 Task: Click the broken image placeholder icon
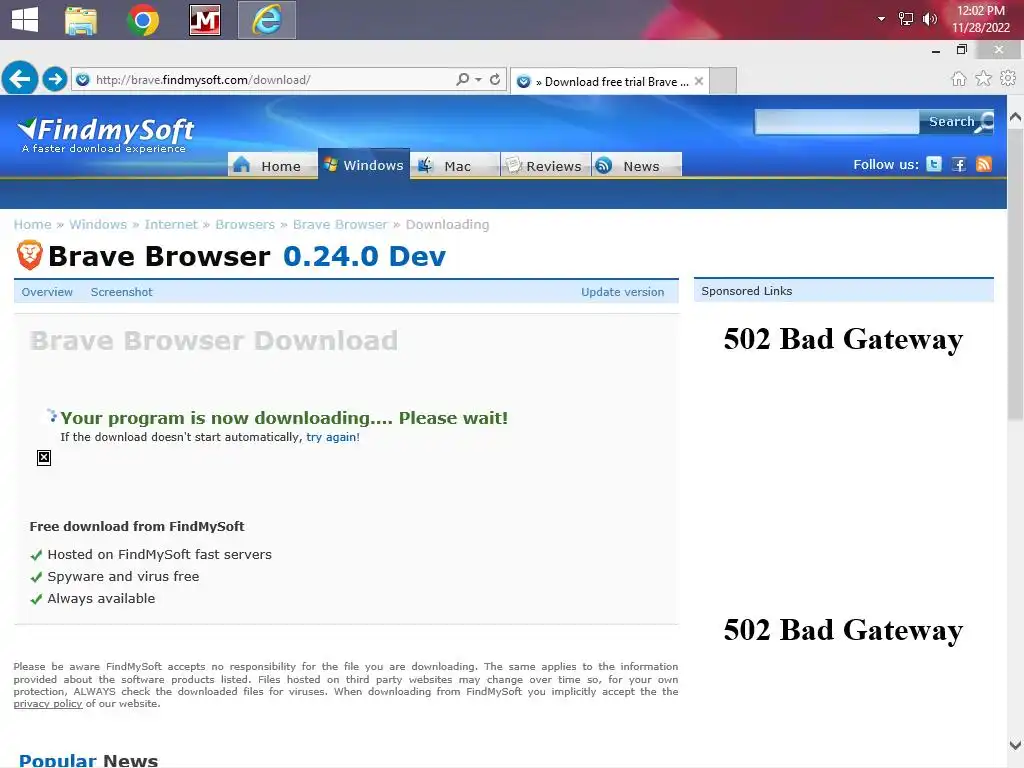44,458
